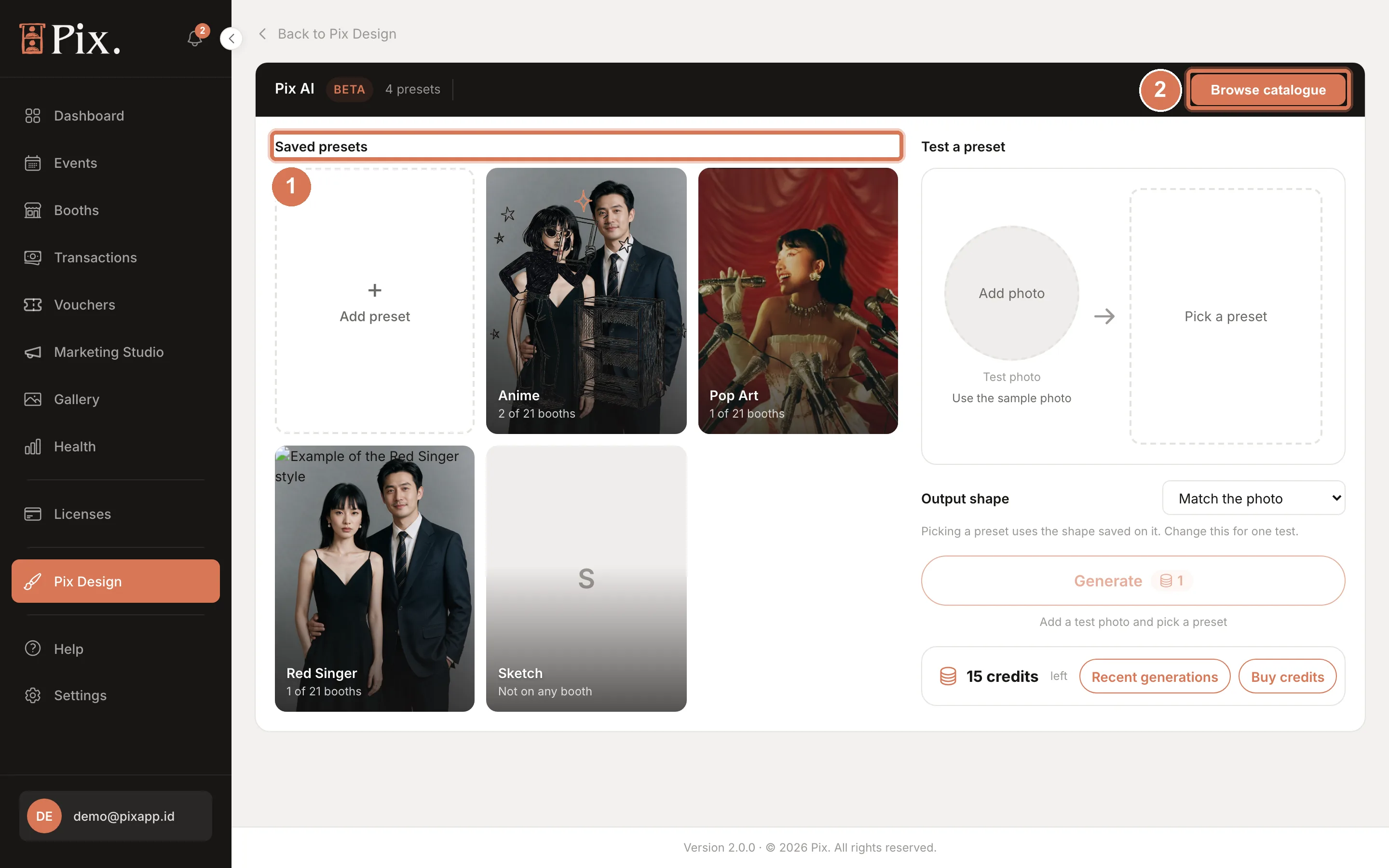Open Recent generations
This screenshot has width=1389, height=868.
[1154, 676]
